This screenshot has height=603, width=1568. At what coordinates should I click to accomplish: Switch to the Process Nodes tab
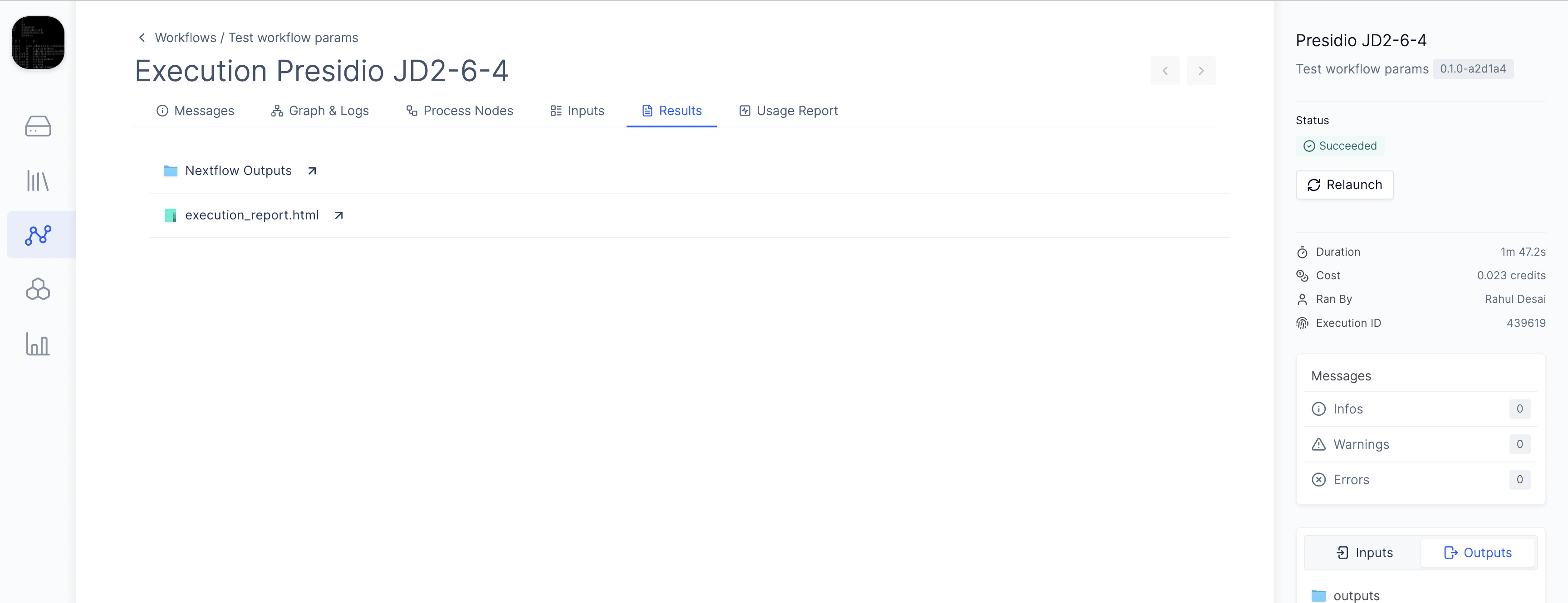(x=460, y=111)
